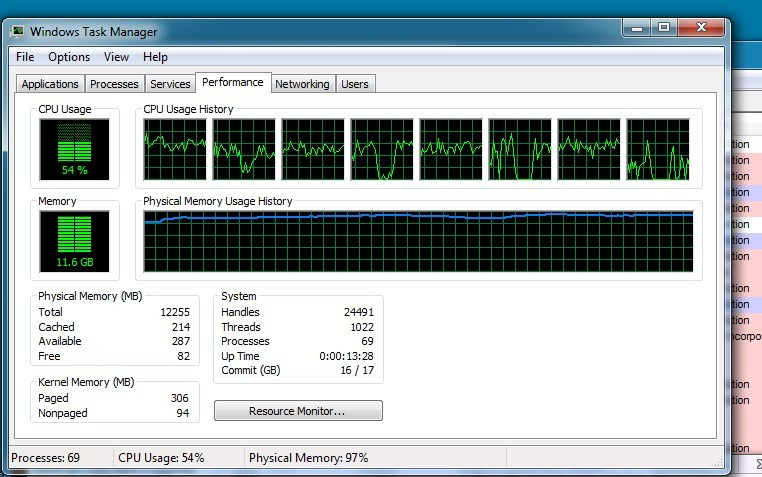Open the Options menu
This screenshot has height=477, width=762.
(69, 57)
